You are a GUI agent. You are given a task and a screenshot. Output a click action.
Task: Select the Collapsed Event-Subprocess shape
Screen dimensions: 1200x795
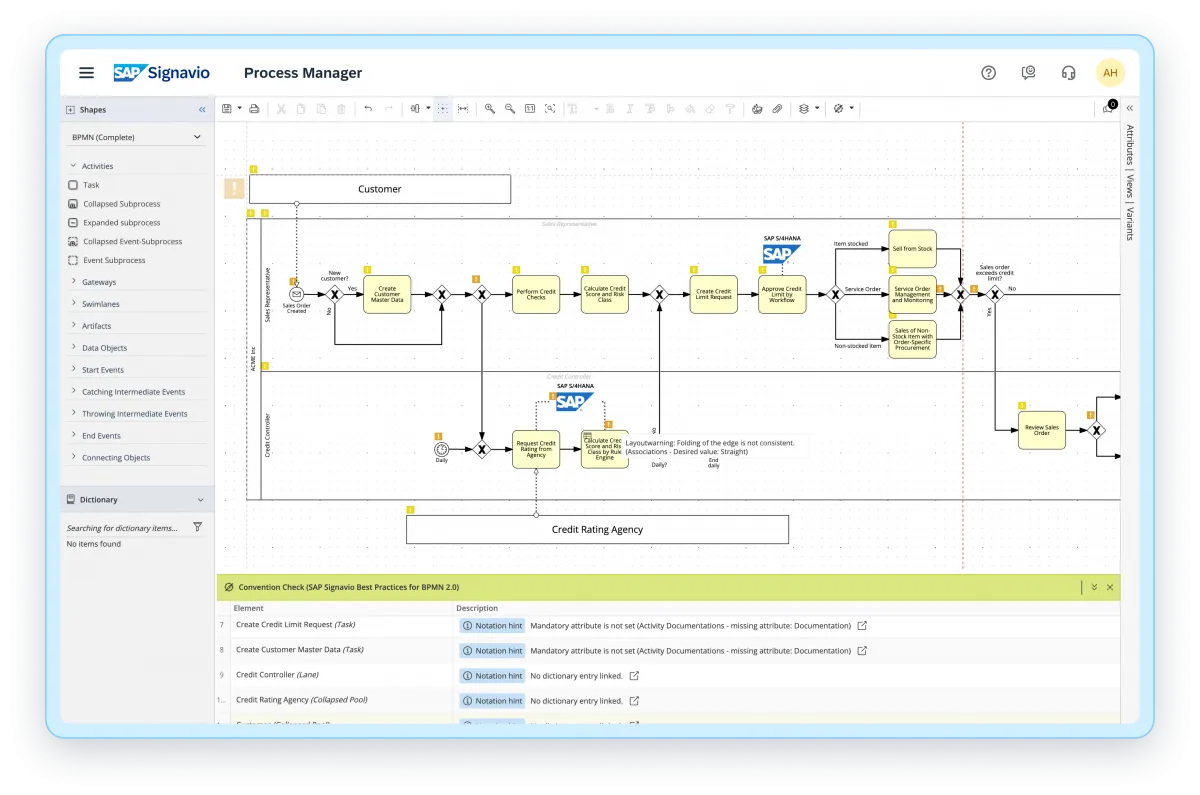tap(124, 242)
